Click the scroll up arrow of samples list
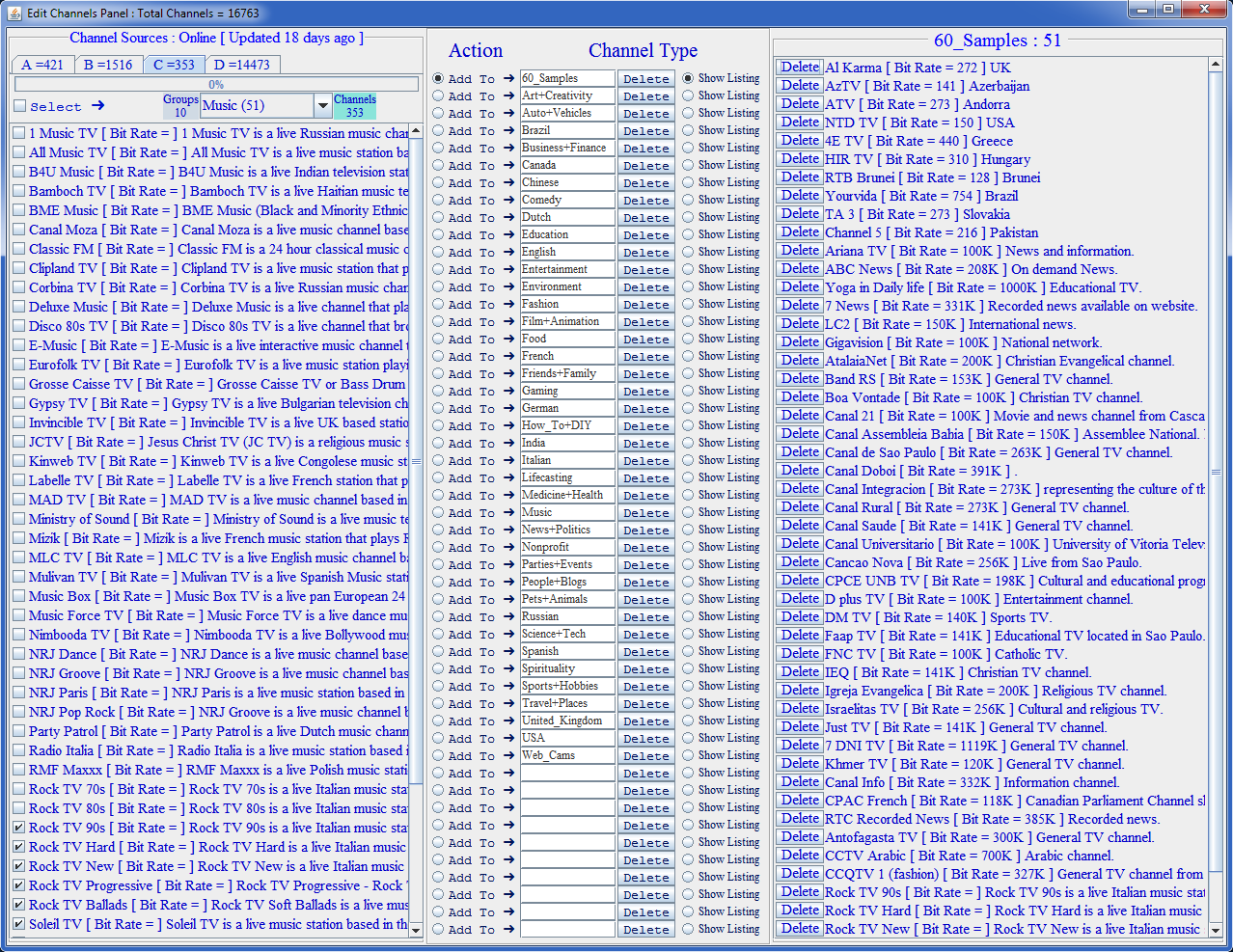 (x=1216, y=67)
